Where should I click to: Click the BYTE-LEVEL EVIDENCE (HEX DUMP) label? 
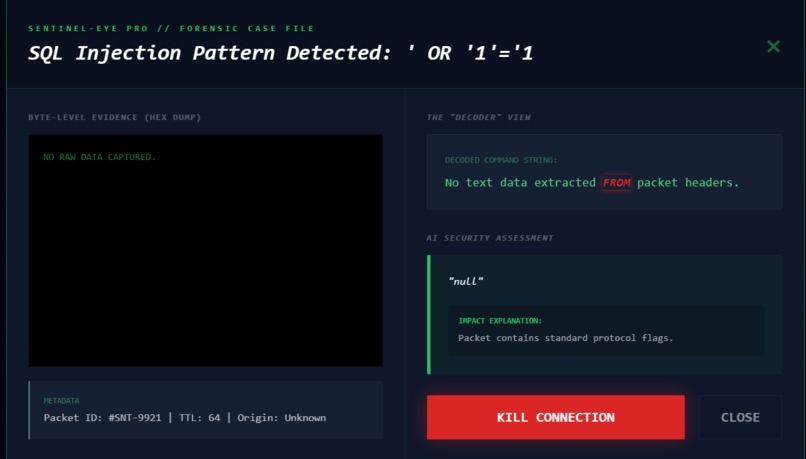point(115,117)
